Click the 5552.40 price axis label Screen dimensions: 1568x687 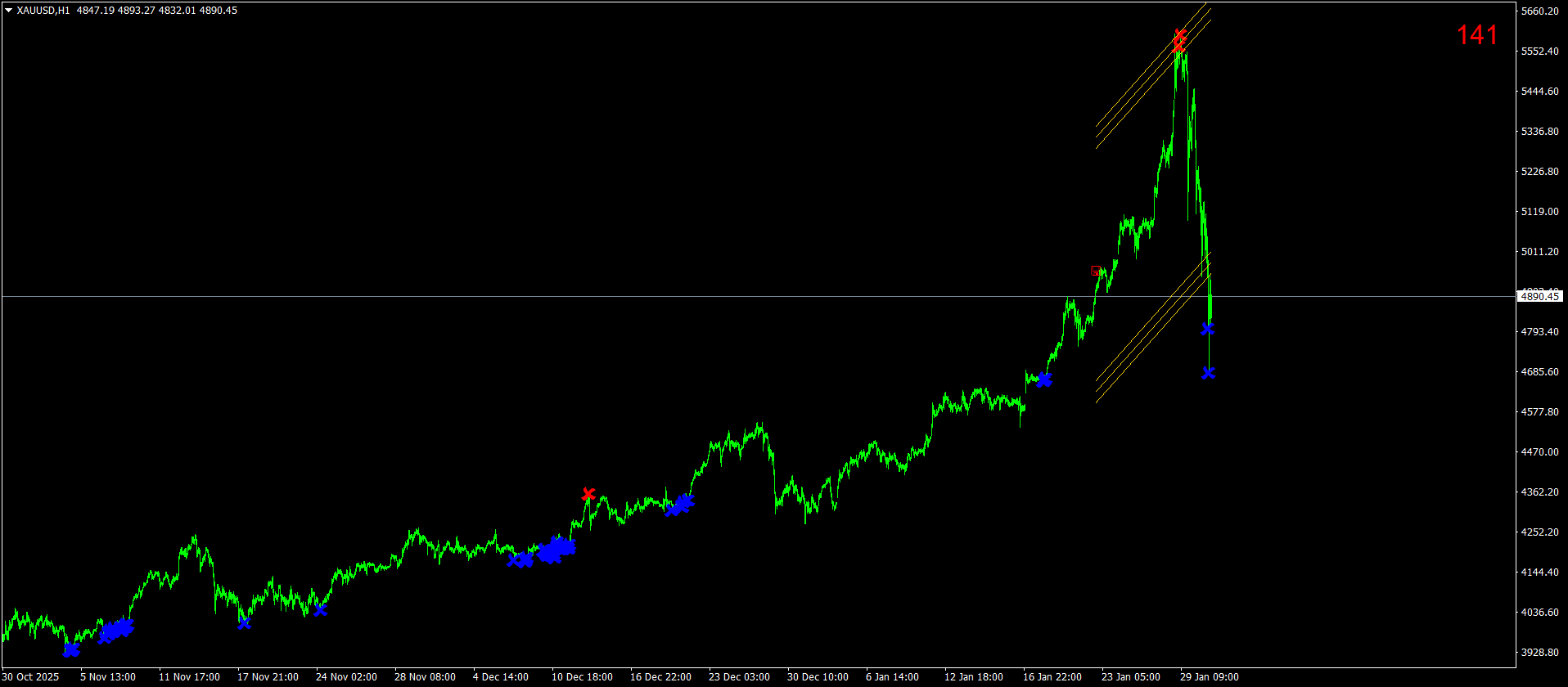coord(1539,51)
